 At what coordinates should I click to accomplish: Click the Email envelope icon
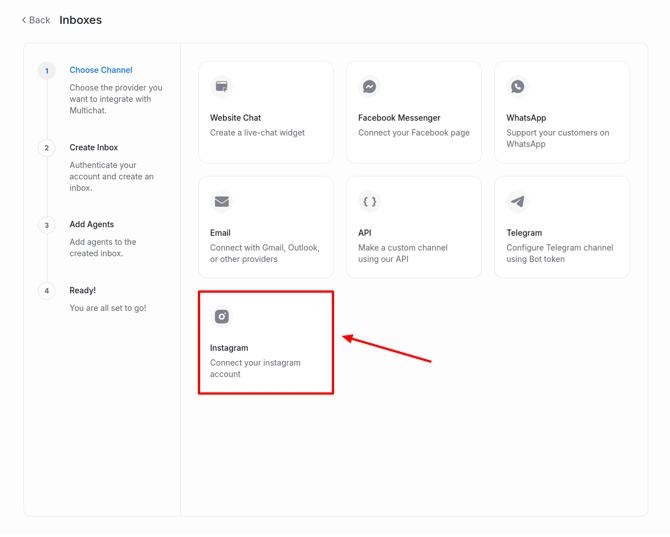[222, 202]
